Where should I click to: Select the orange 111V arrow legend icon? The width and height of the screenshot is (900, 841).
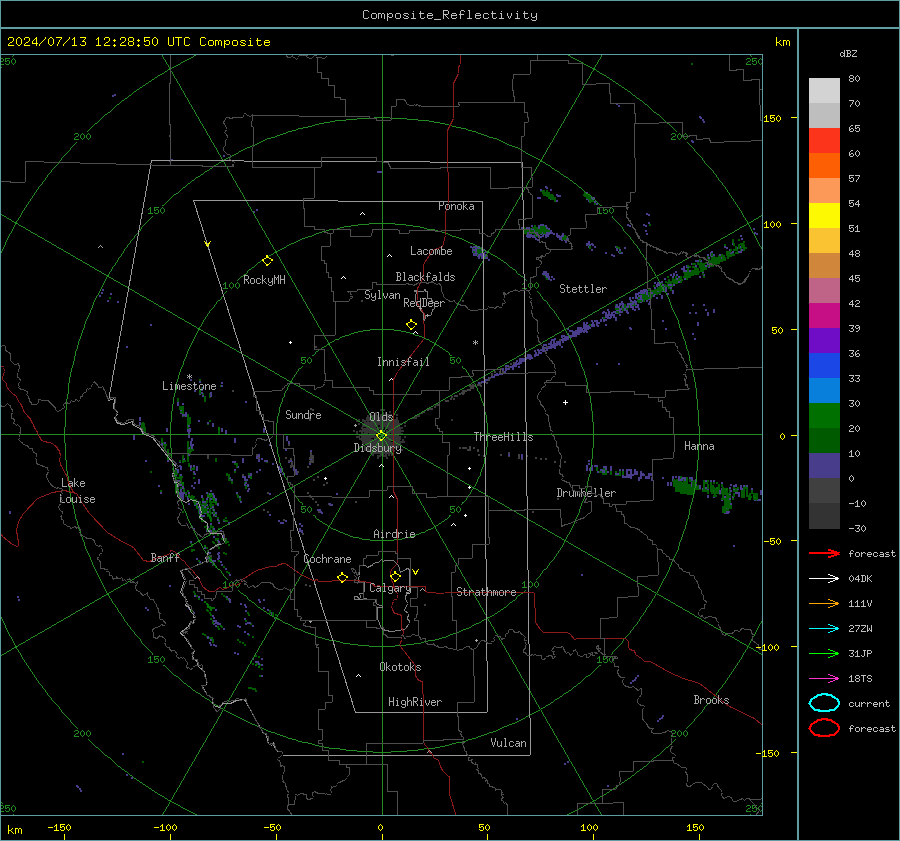point(824,603)
